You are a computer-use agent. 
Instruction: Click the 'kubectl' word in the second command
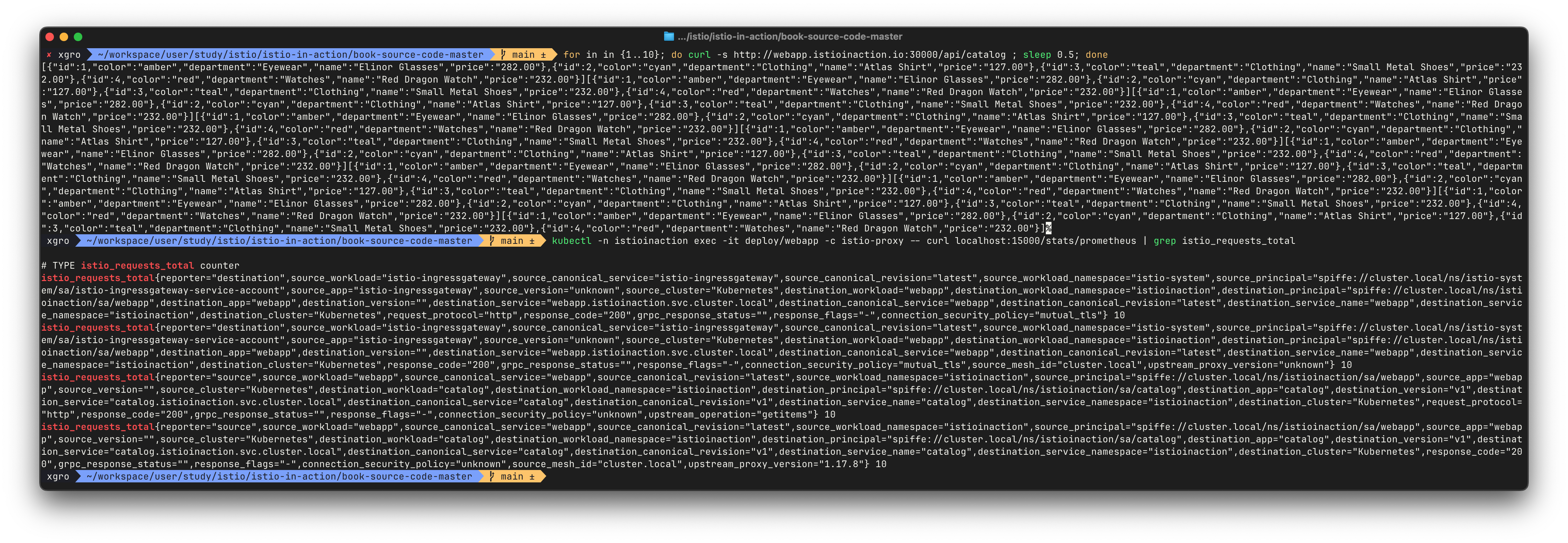tap(572, 241)
